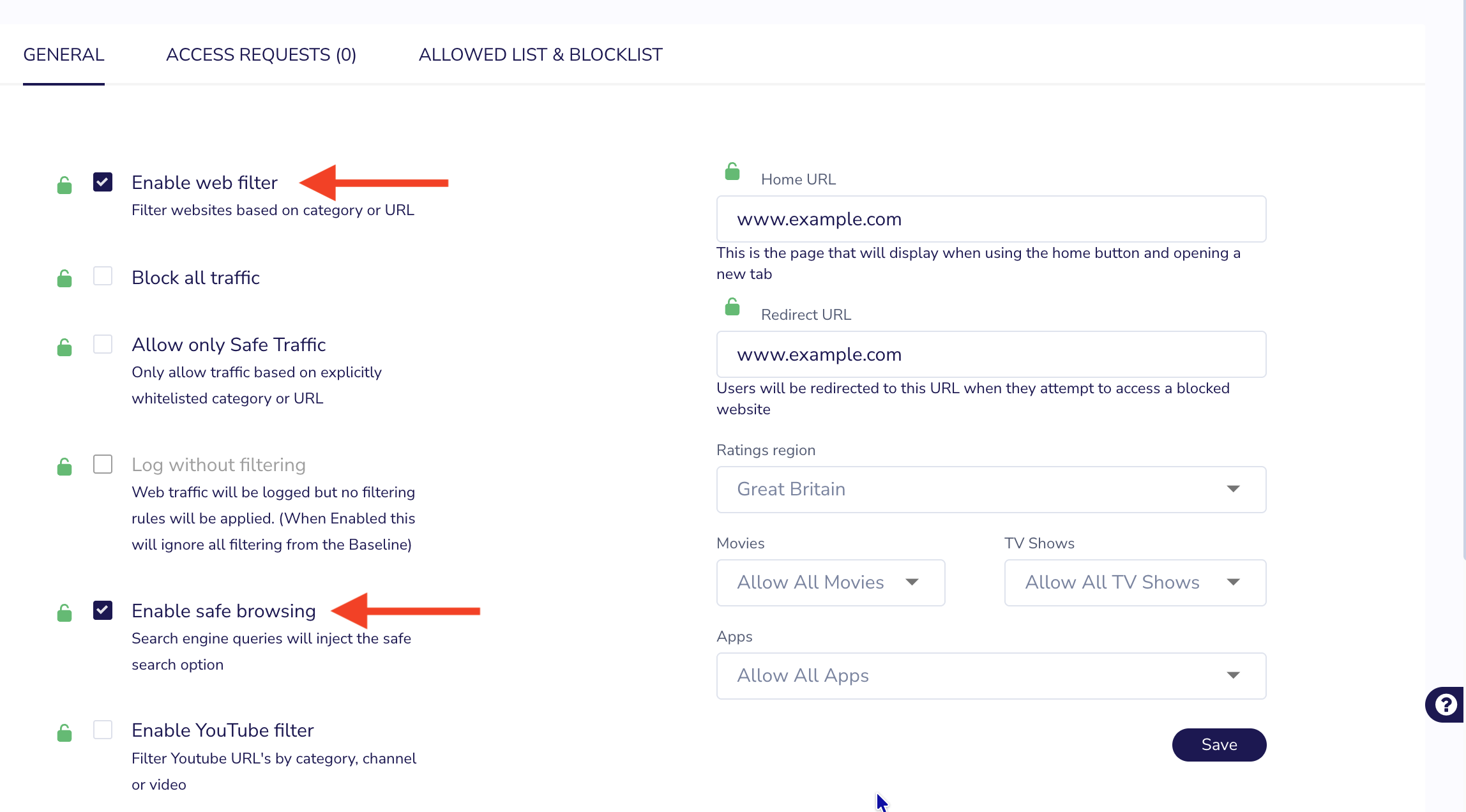1466x812 pixels.
Task: Click the lock icon beside Enable web filter
Action: coord(64,185)
